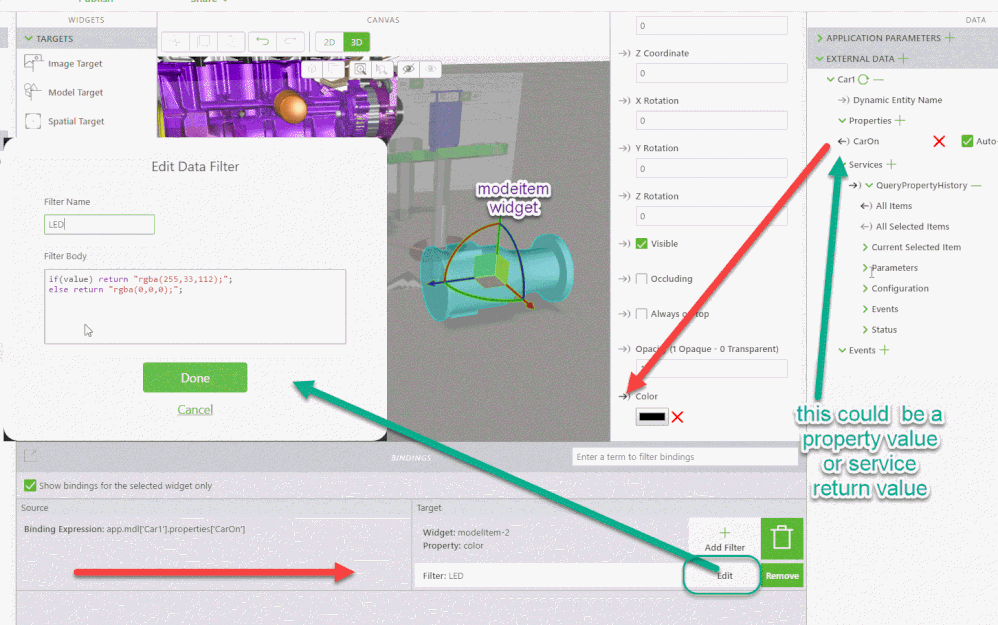
Task: Expand the Status node
Action: (865, 330)
